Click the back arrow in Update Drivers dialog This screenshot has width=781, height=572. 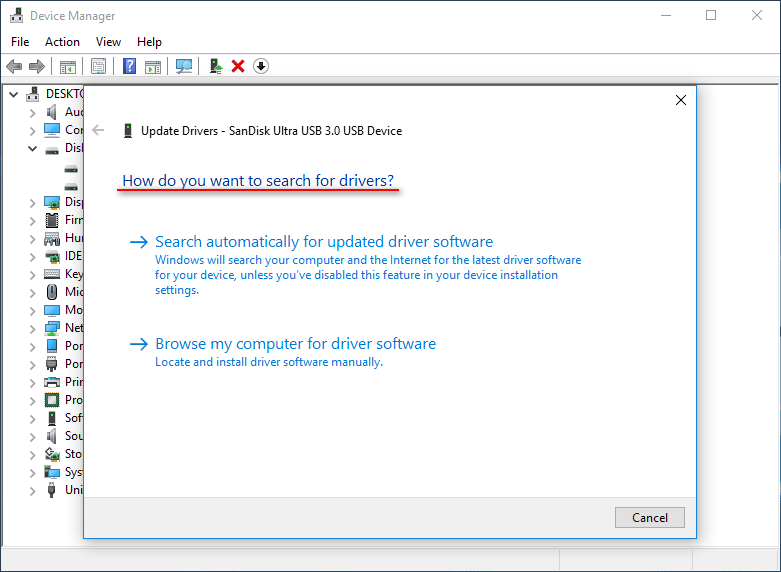pos(98,130)
